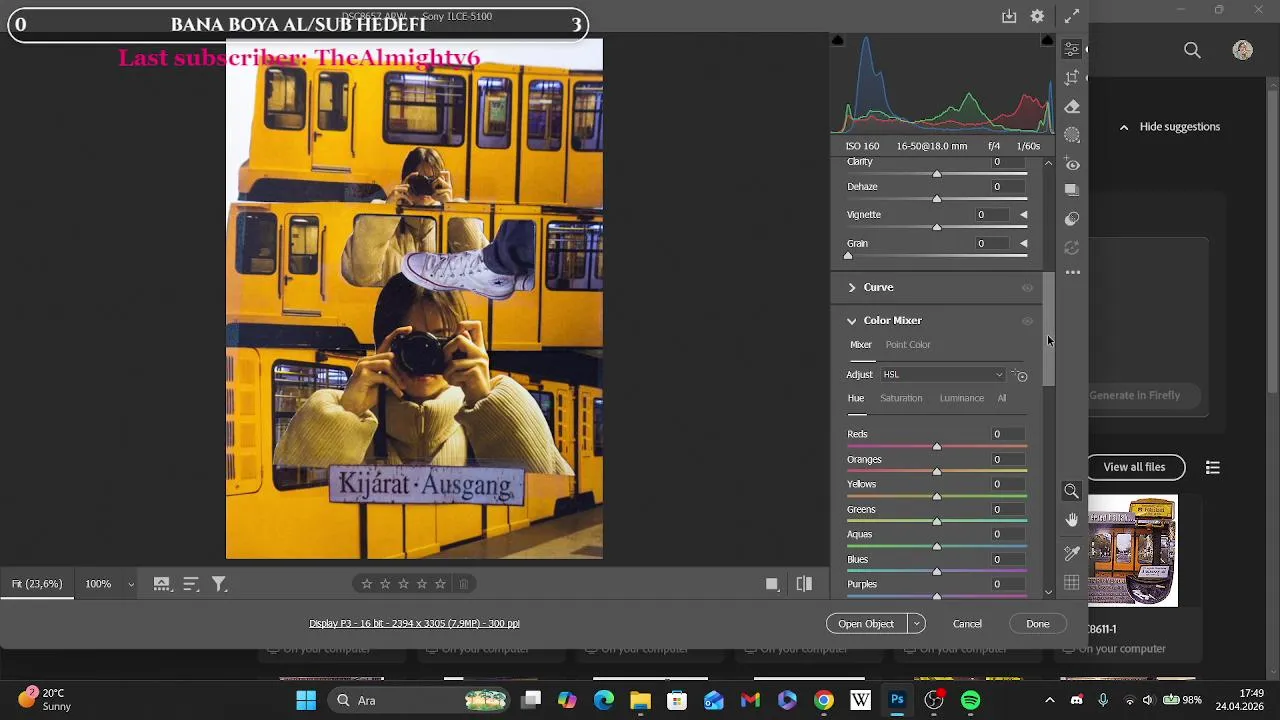The height and width of the screenshot is (720, 1280).
Task: Open Spotify from the taskbar
Action: coord(971,701)
